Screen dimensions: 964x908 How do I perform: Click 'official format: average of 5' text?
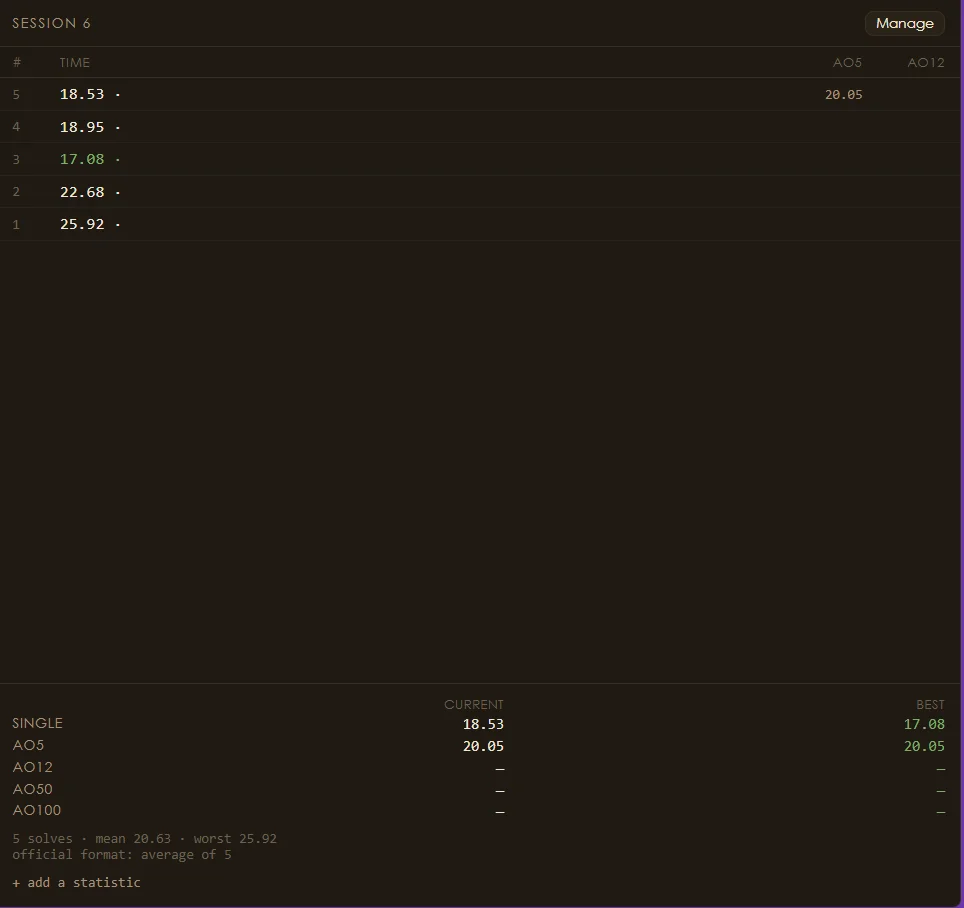click(x=122, y=855)
